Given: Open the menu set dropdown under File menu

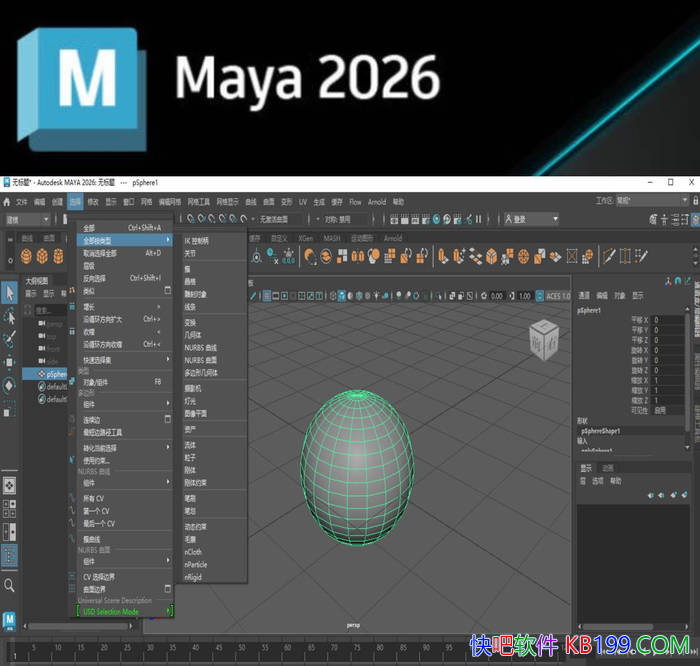Looking at the screenshot, I should tap(27, 219).
